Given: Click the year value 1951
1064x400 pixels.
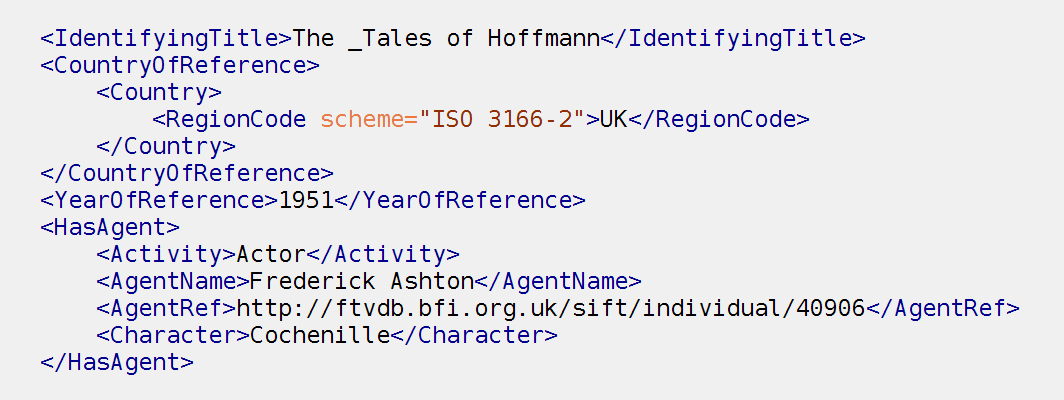Looking at the screenshot, I should click(x=306, y=200).
